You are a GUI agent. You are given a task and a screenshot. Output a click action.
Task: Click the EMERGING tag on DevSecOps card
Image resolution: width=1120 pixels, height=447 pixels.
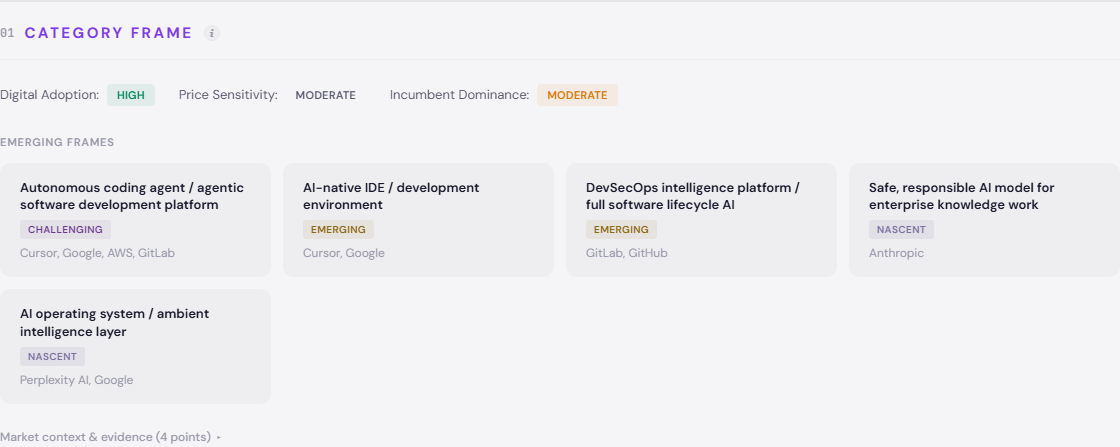(621, 230)
